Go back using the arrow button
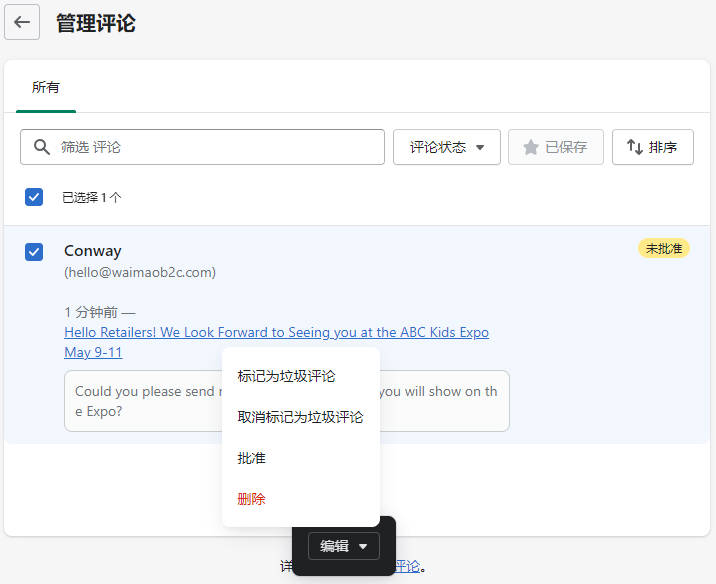 click(22, 22)
